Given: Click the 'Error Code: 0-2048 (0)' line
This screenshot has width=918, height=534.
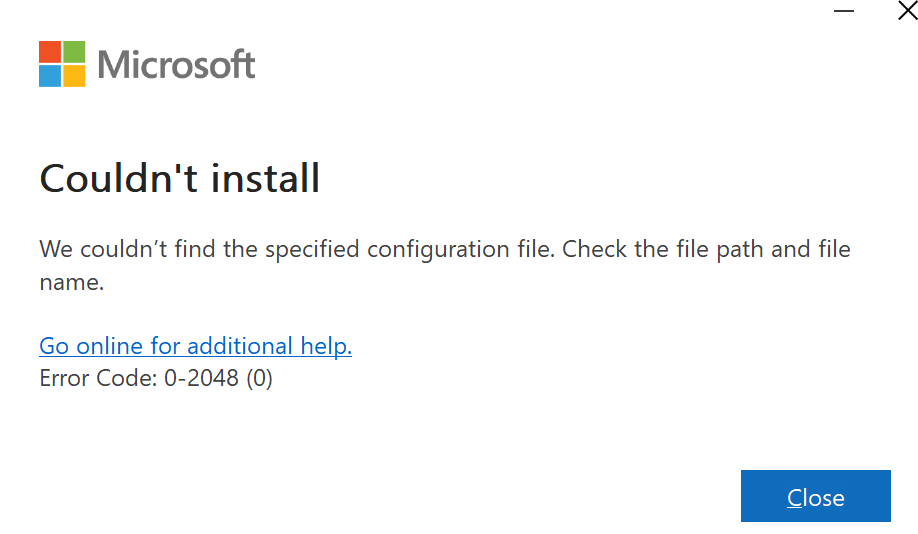Looking at the screenshot, I should click(x=156, y=378).
